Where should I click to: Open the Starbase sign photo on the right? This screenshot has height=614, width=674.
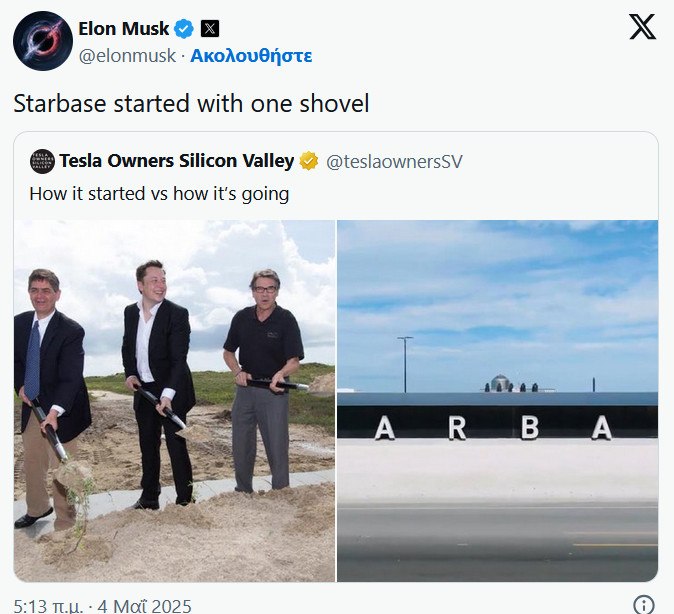coord(497,400)
